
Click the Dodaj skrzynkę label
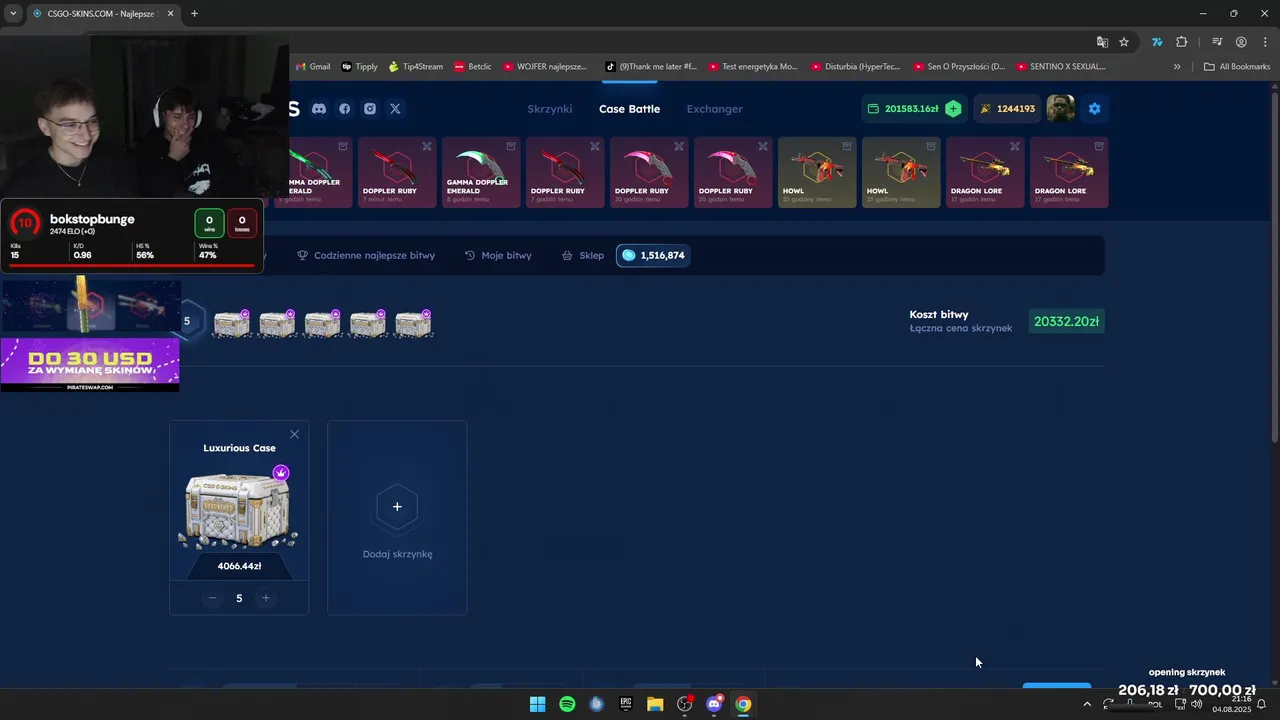click(397, 554)
